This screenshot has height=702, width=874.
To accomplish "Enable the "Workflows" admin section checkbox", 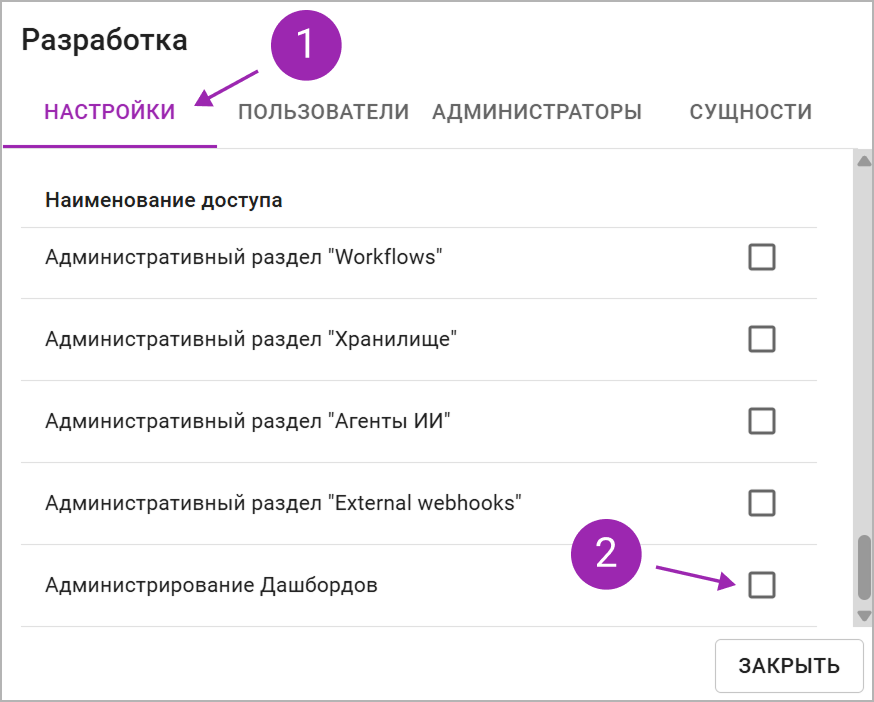I will [761, 257].
